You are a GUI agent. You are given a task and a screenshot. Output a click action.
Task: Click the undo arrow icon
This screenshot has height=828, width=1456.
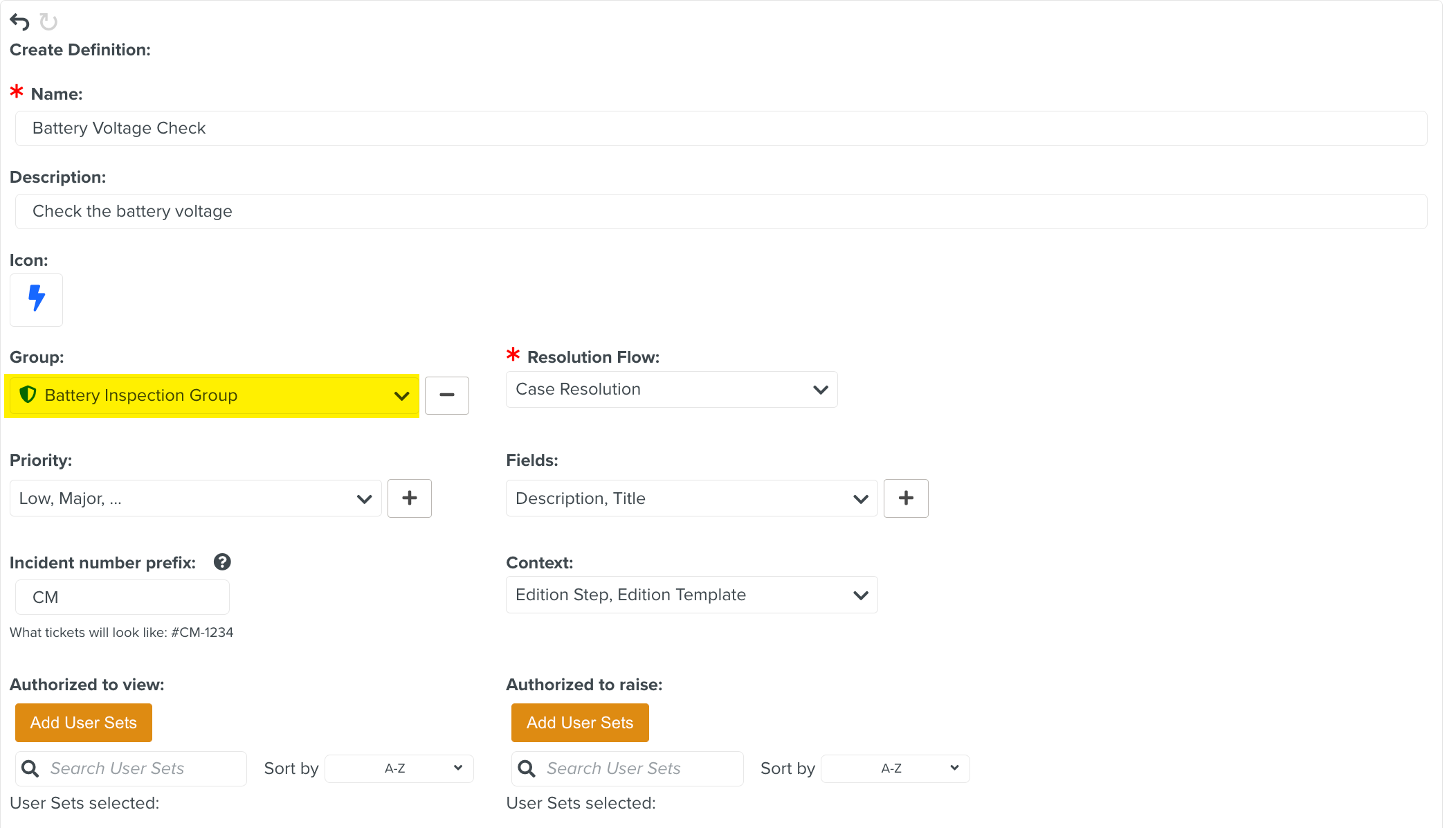[19, 22]
